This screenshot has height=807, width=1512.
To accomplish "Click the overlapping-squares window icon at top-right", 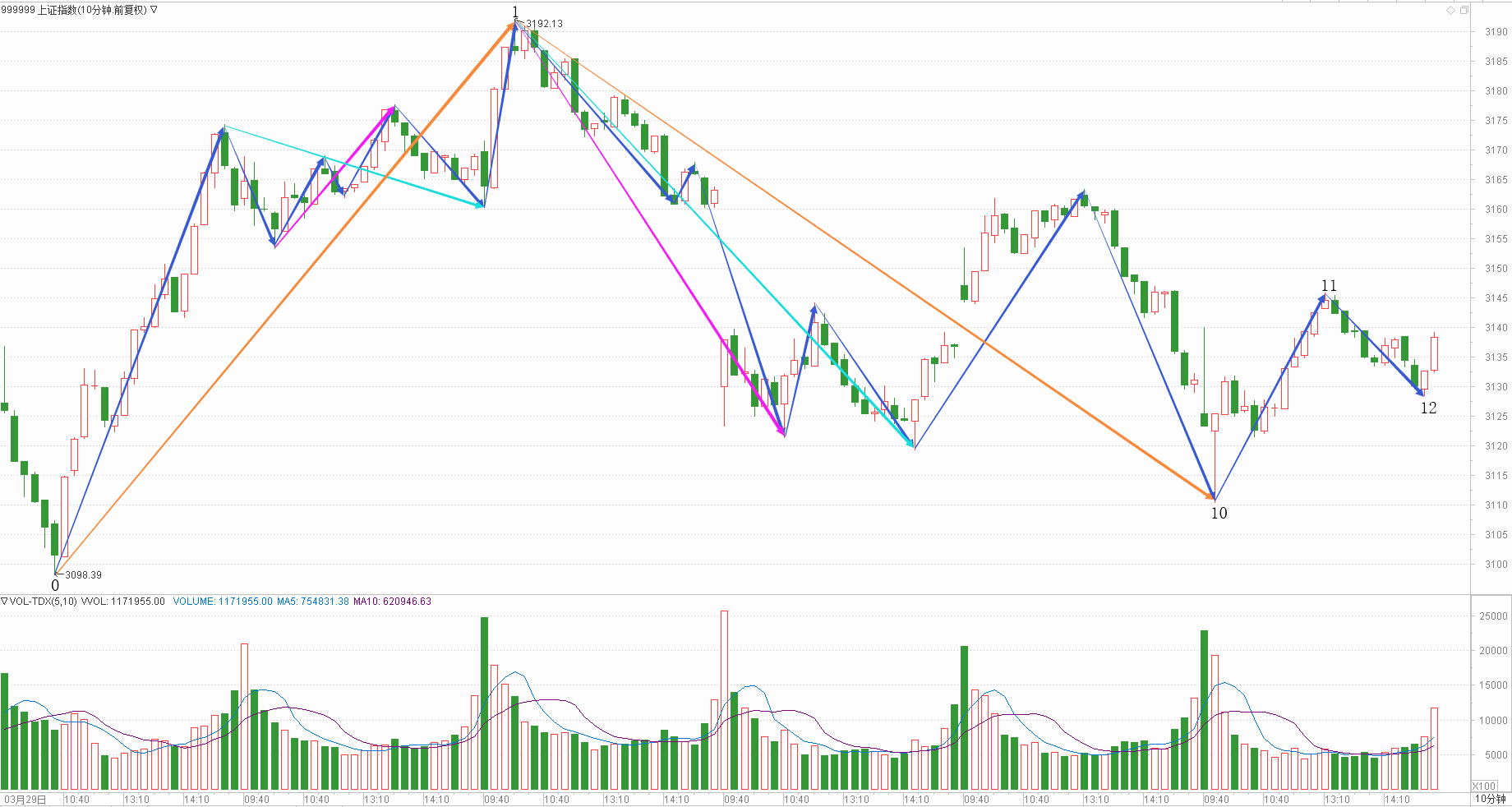I will 1464,10.
